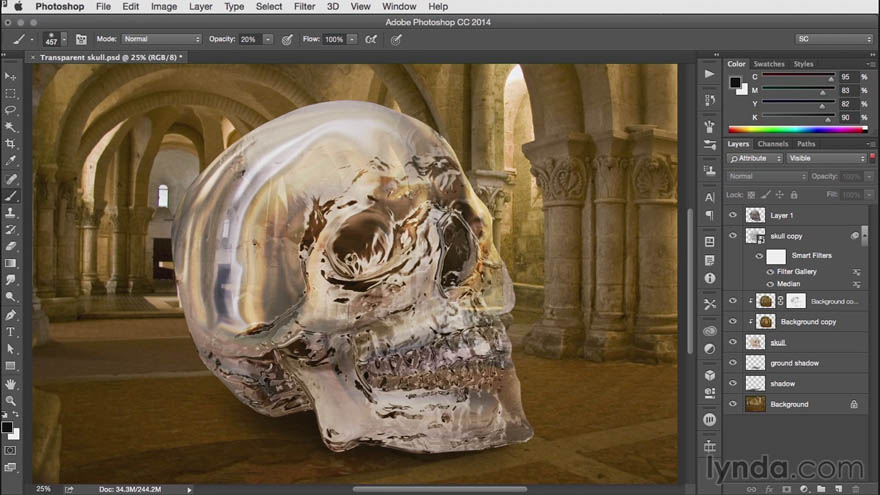Screen dimensions: 880x495
Task: Toggle Quick Mask mode
Action: click(10, 450)
